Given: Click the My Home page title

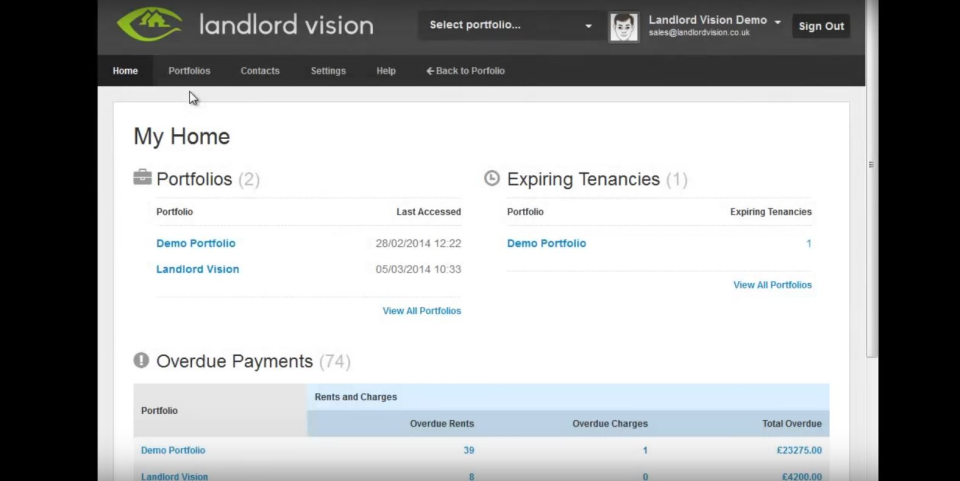Looking at the screenshot, I should point(182,136).
